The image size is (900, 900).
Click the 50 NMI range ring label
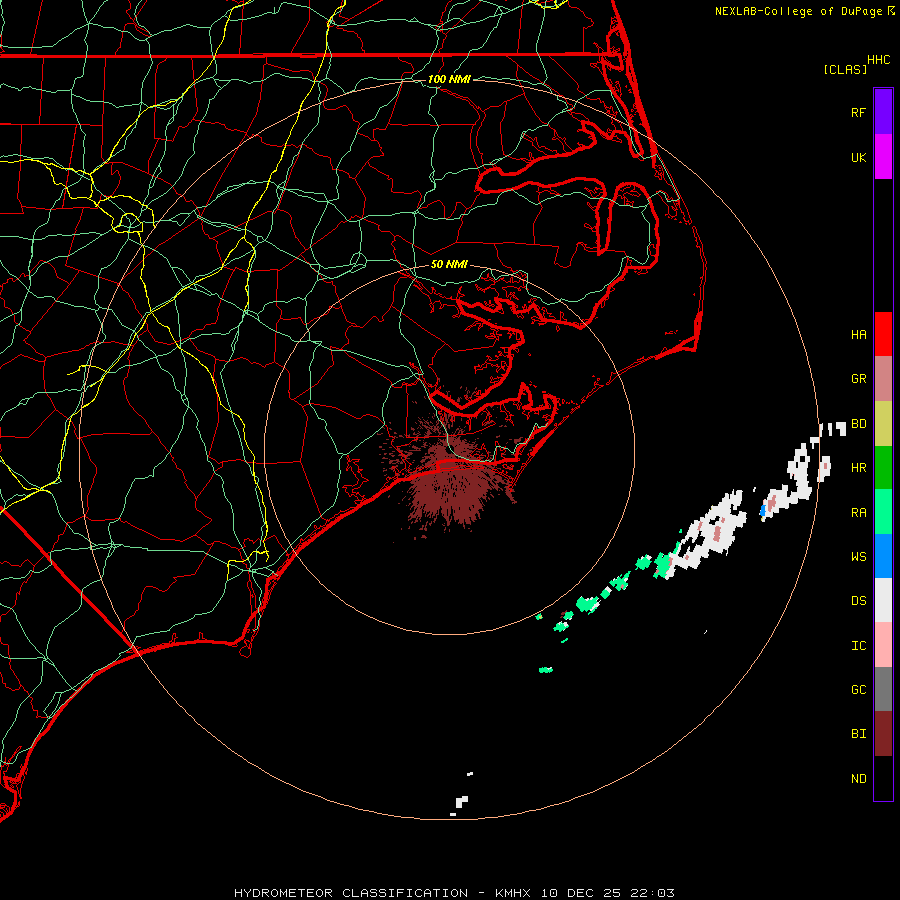pyautogui.click(x=449, y=264)
